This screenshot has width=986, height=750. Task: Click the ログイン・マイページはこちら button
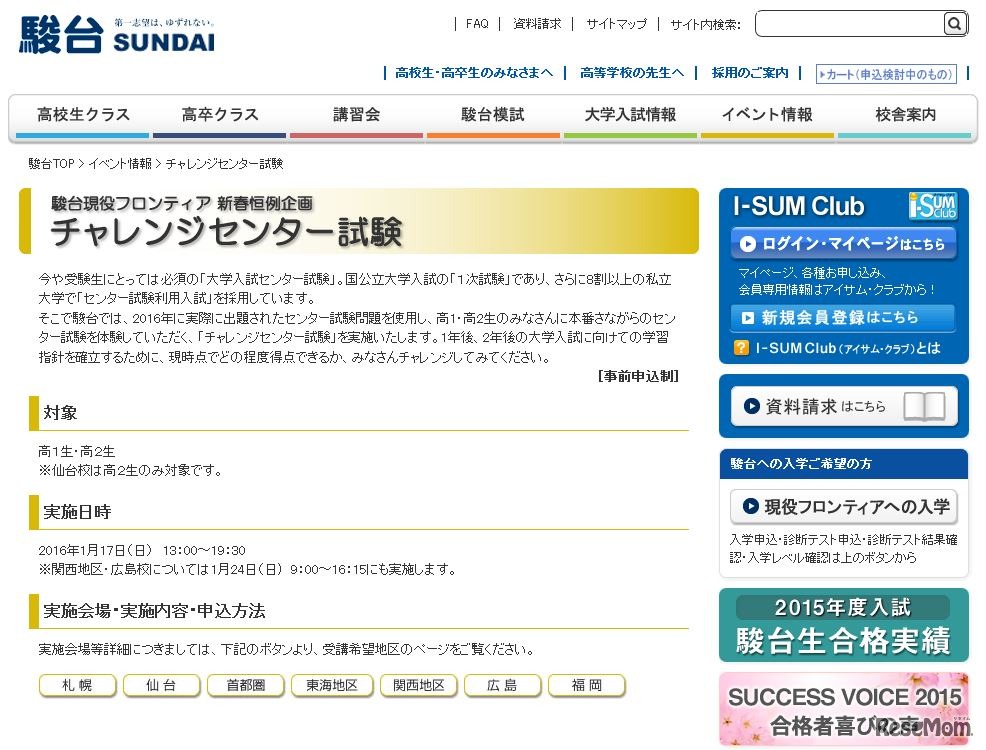[843, 244]
